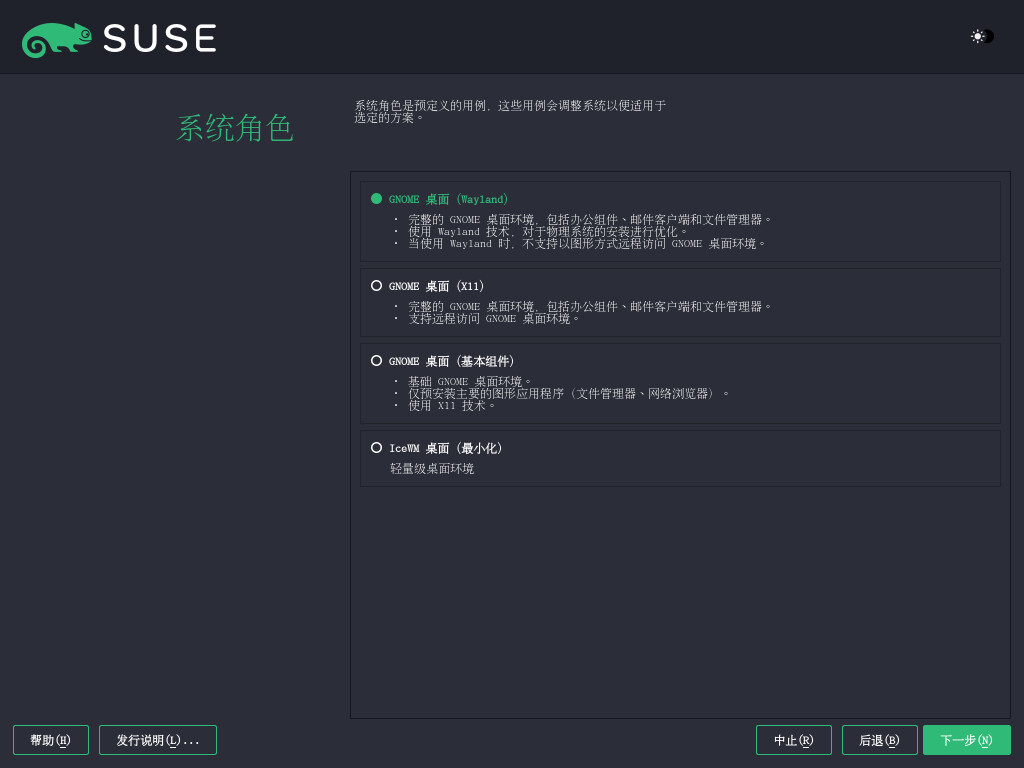Click the line 支持远程访问 GNOME 桌面环境
The width and height of the screenshot is (1024, 768).
point(493,319)
